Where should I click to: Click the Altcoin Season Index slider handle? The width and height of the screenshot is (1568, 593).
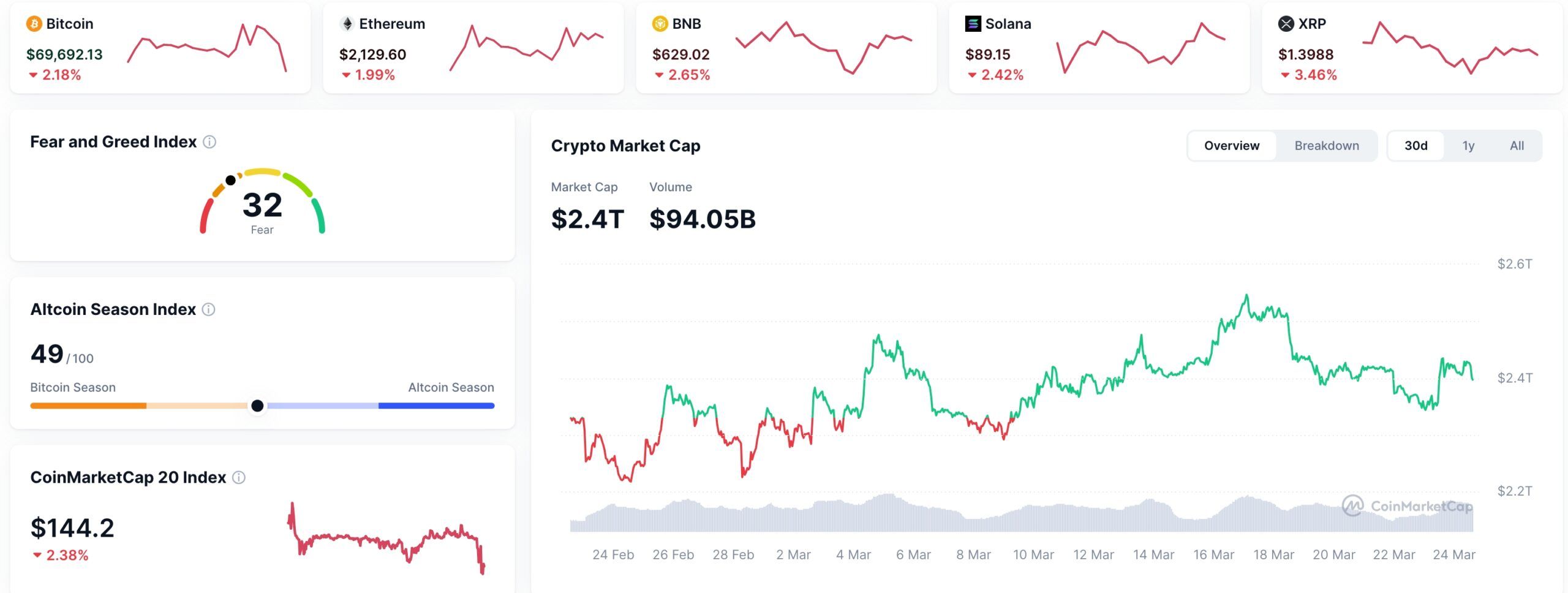(258, 406)
